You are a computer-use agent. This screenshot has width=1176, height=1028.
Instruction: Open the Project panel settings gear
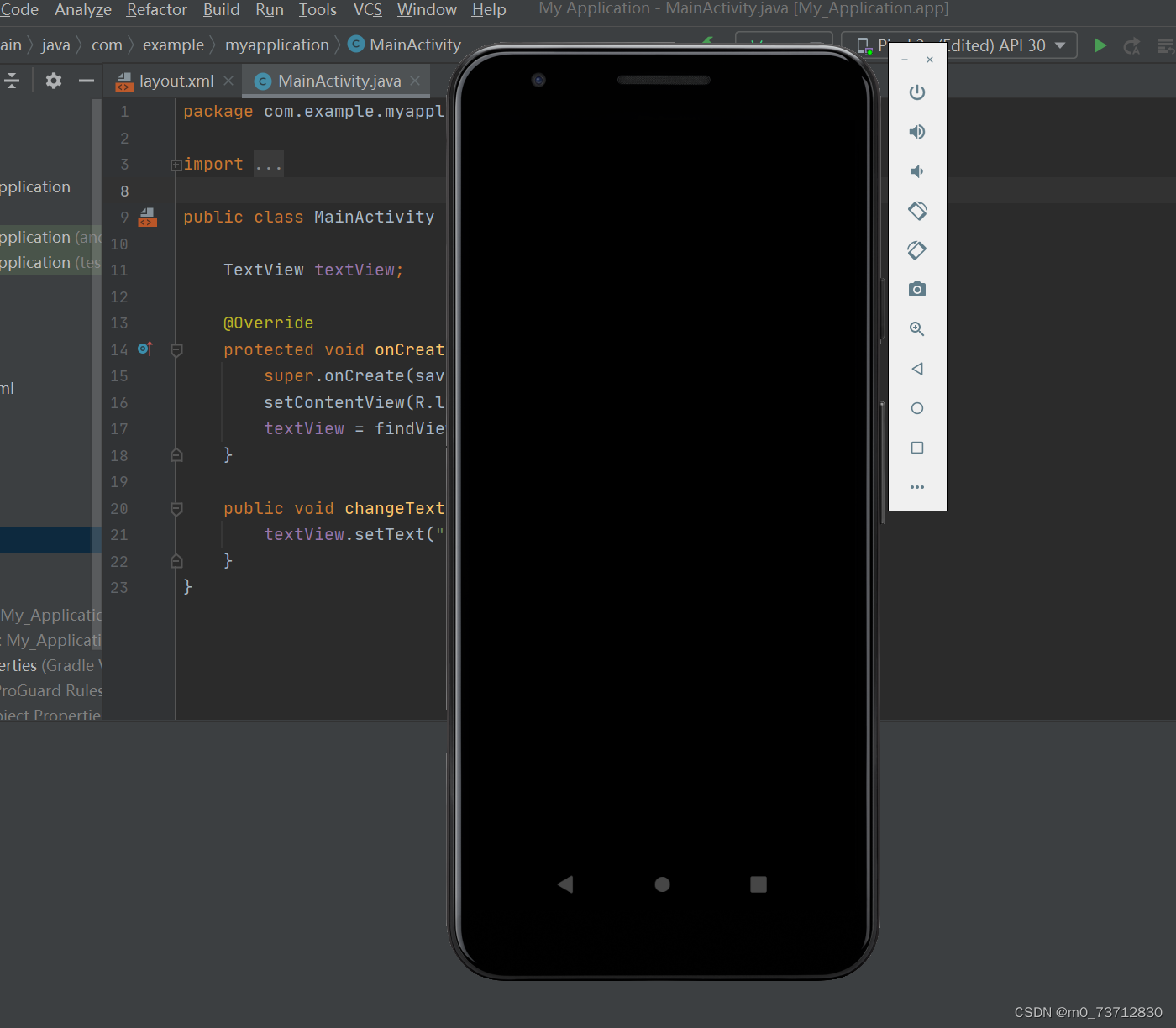52,81
